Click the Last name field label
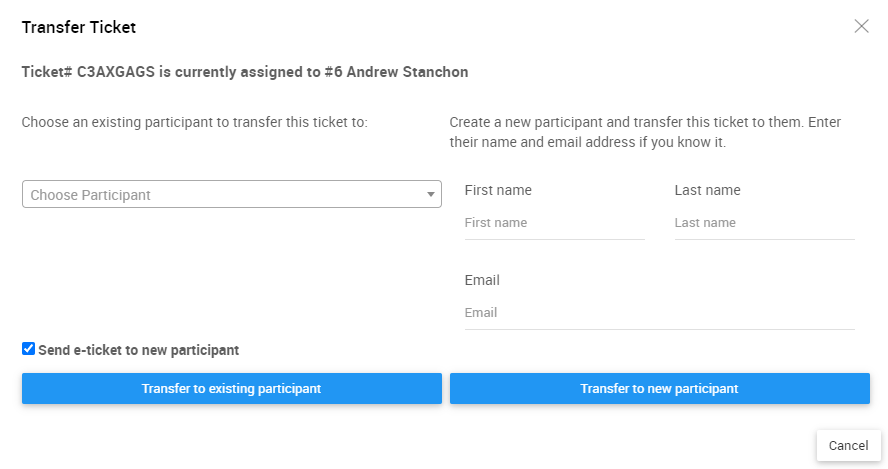This screenshot has width=888, height=469. tap(707, 190)
